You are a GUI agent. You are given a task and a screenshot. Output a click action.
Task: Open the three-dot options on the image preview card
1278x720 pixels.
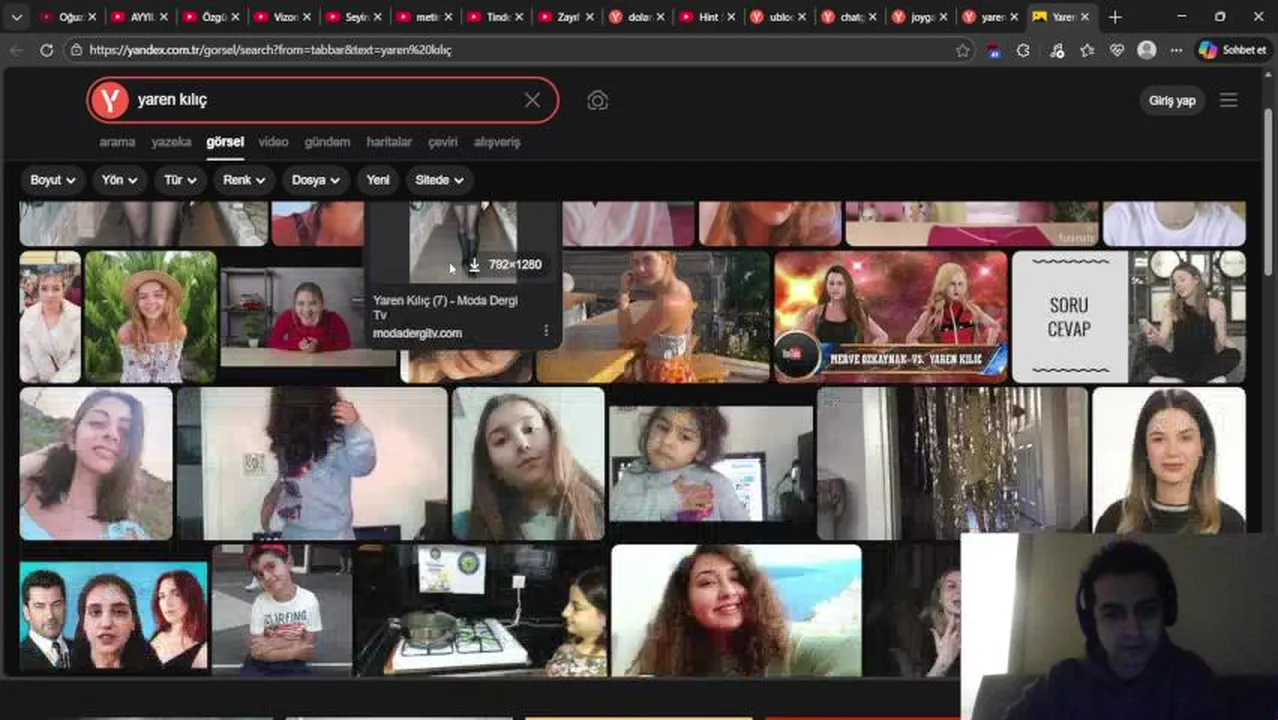545,330
